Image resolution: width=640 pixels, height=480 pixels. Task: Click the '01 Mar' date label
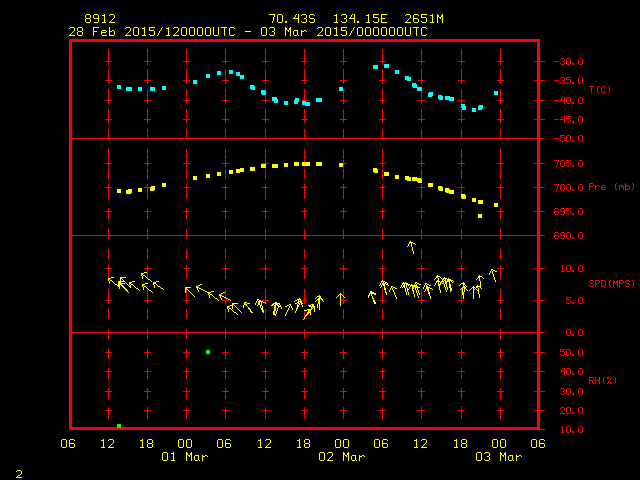185,457
